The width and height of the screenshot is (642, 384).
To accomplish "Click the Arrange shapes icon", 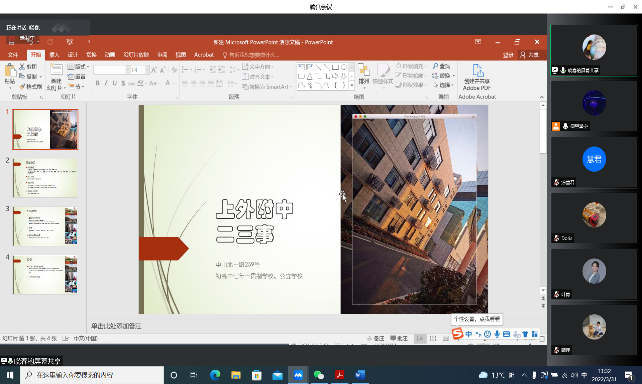I will pyautogui.click(x=363, y=70).
